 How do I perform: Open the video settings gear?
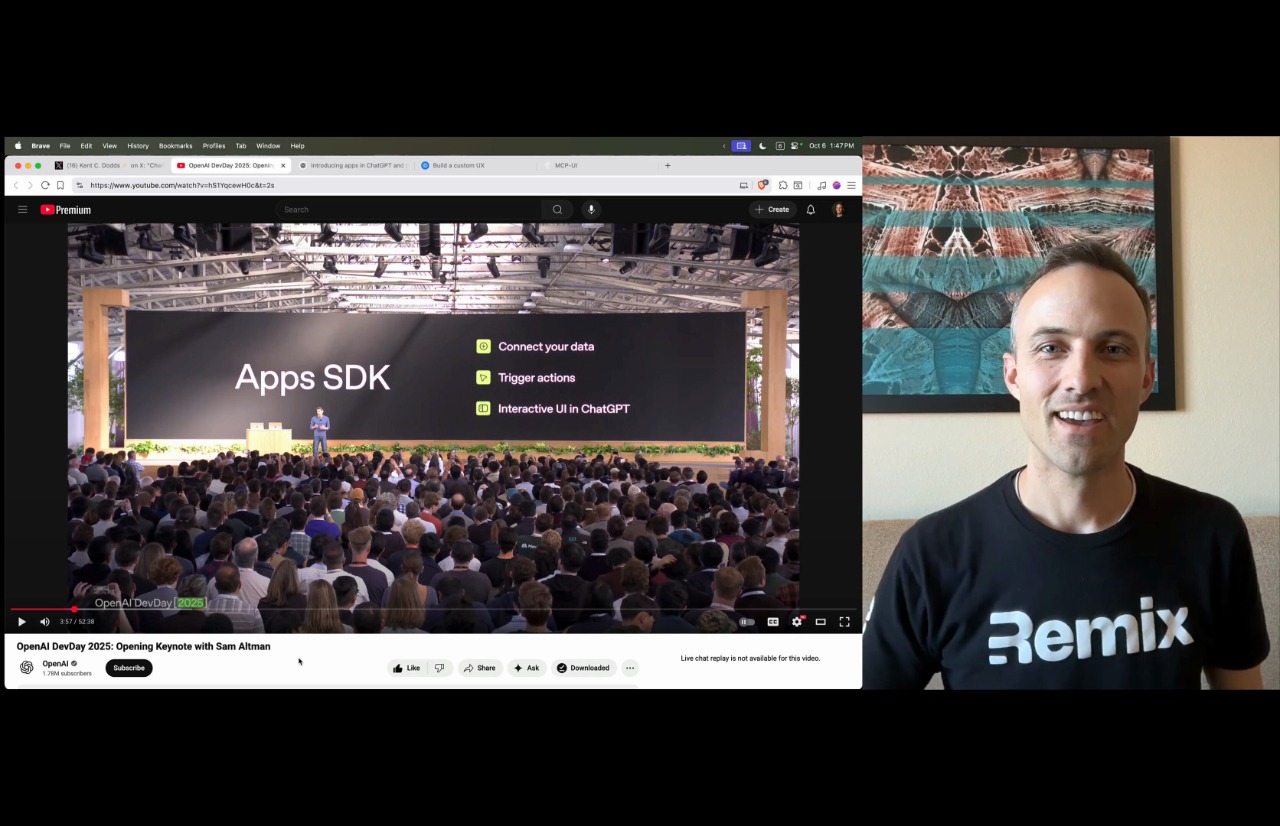pyautogui.click(x=797, y=622)
